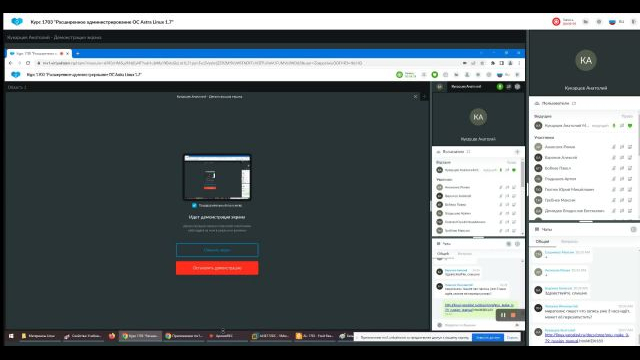Click the language flag in the shared page header
This screenshot has width=640, height=360.
500,75
